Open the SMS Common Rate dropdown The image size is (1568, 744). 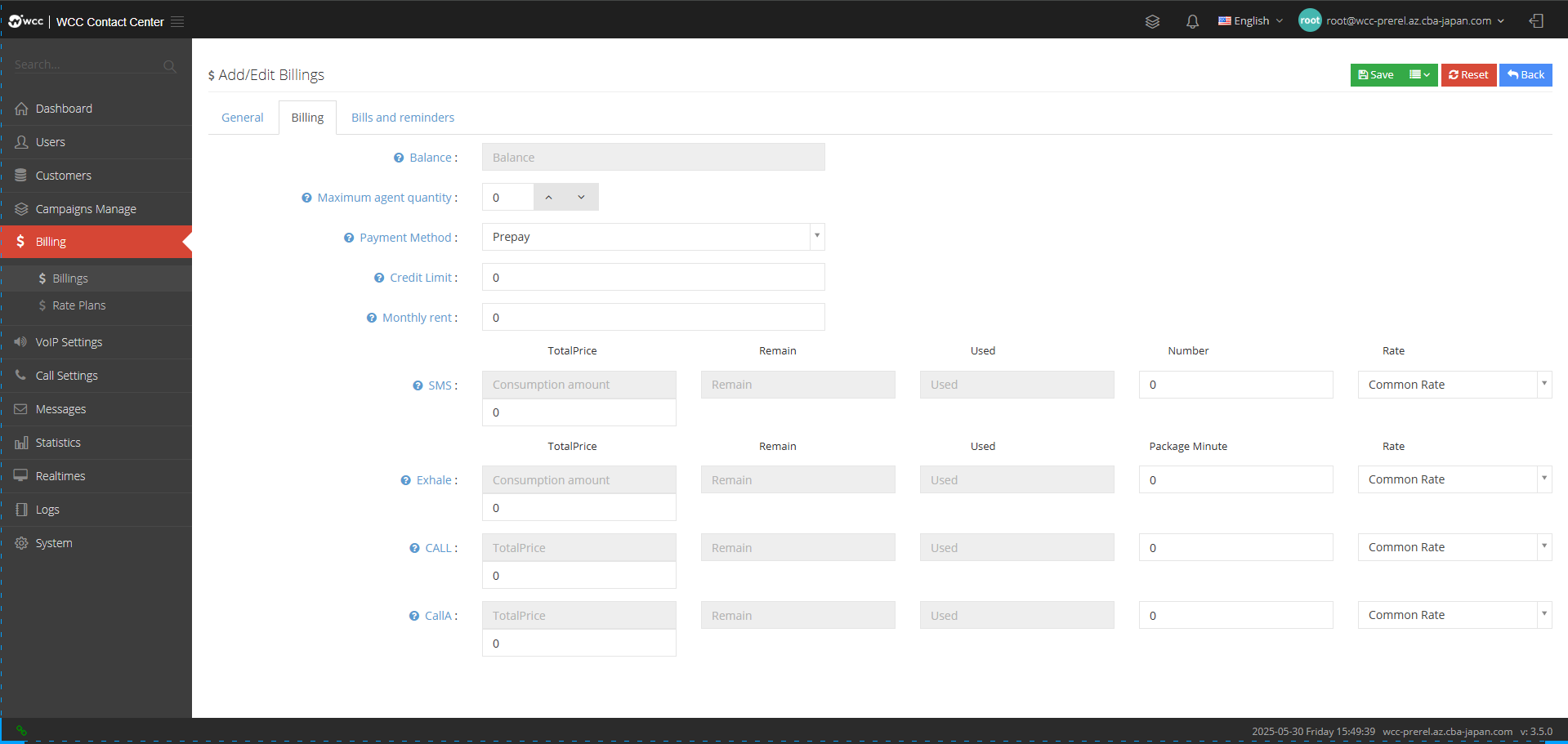pyautogui.click(x=1454, y=385)
